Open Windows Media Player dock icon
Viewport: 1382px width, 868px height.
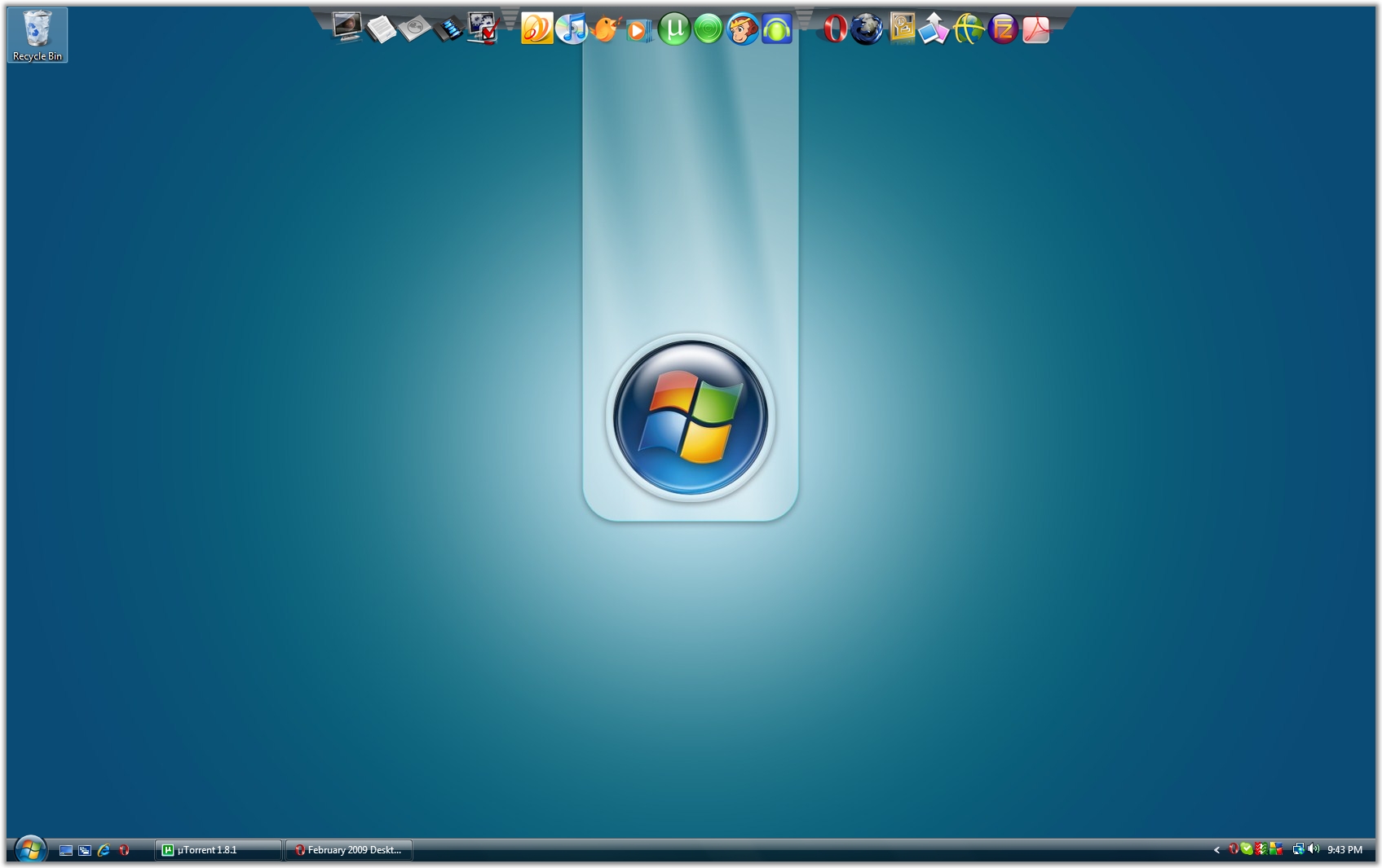[638, 31]
